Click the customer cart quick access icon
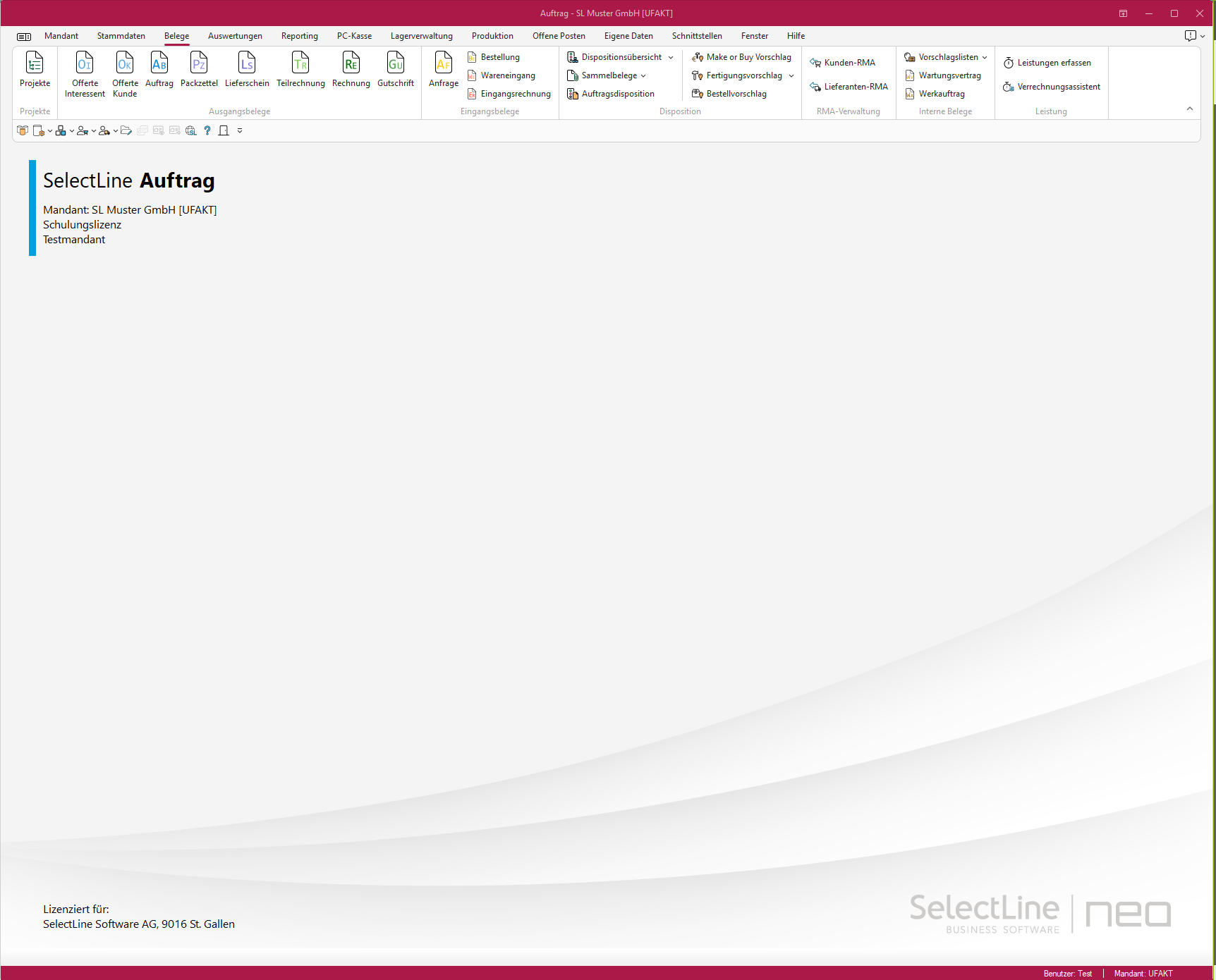Image resolution: width=1216 pixels, height=980 pixels. click(x=83, y=130)
